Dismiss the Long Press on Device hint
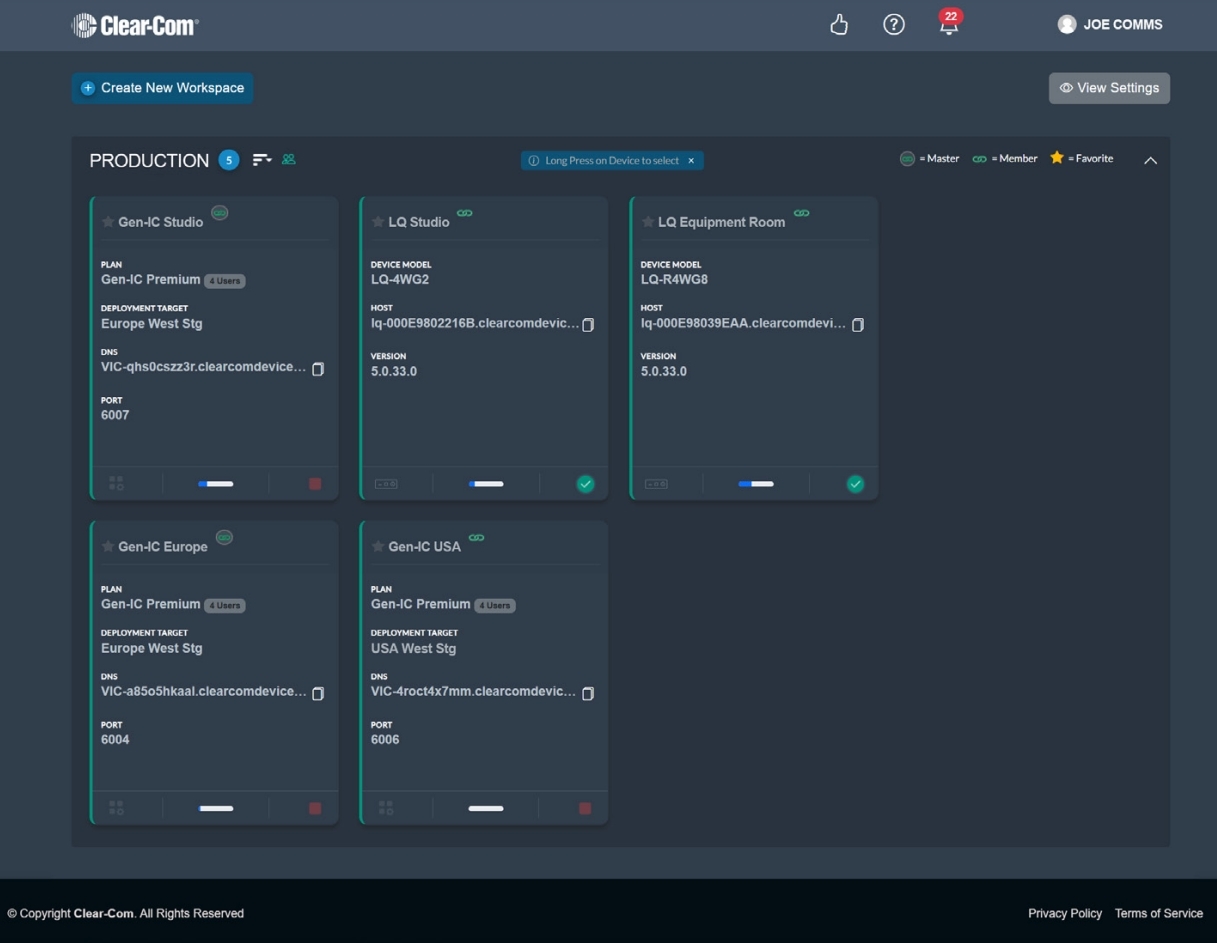Viewport: 1217px width, 943px height. [x=691, y=160]
